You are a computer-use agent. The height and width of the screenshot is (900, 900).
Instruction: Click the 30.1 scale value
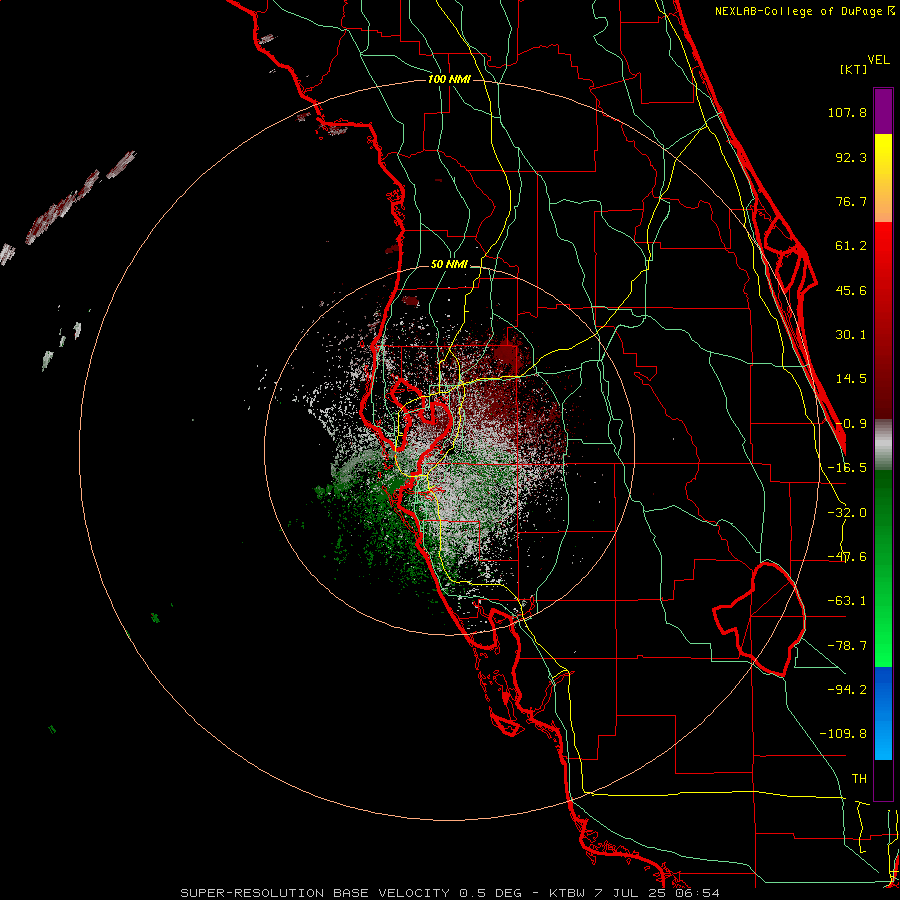[x=851, y=335]
